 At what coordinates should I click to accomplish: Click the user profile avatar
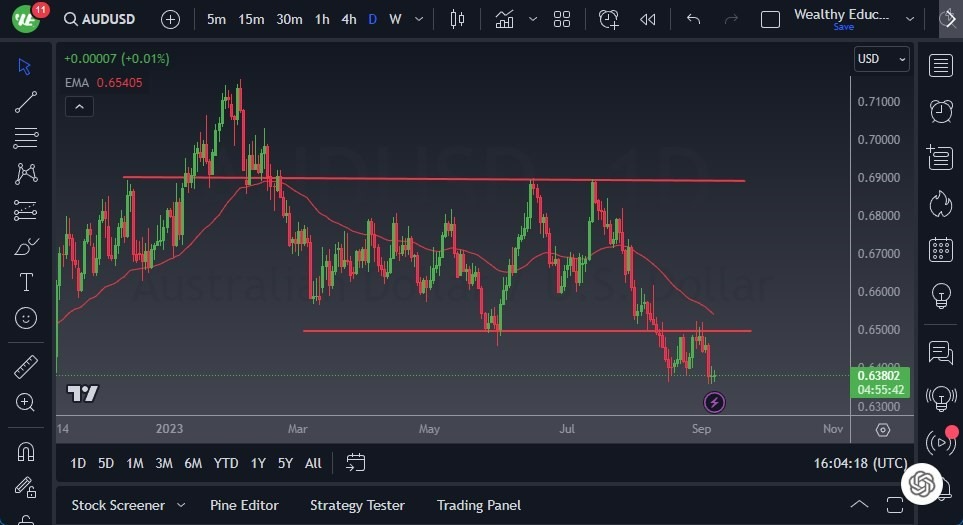pos(26,19)
